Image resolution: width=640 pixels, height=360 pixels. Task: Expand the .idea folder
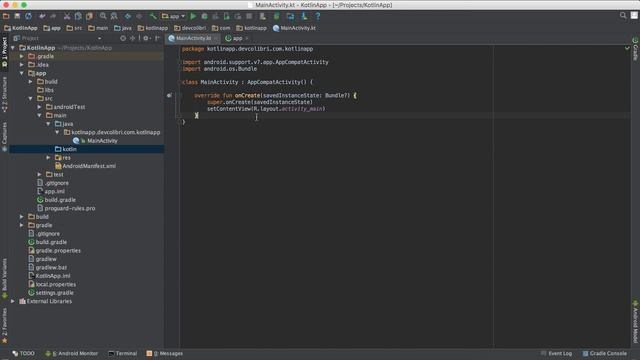(x=22, y=64)
